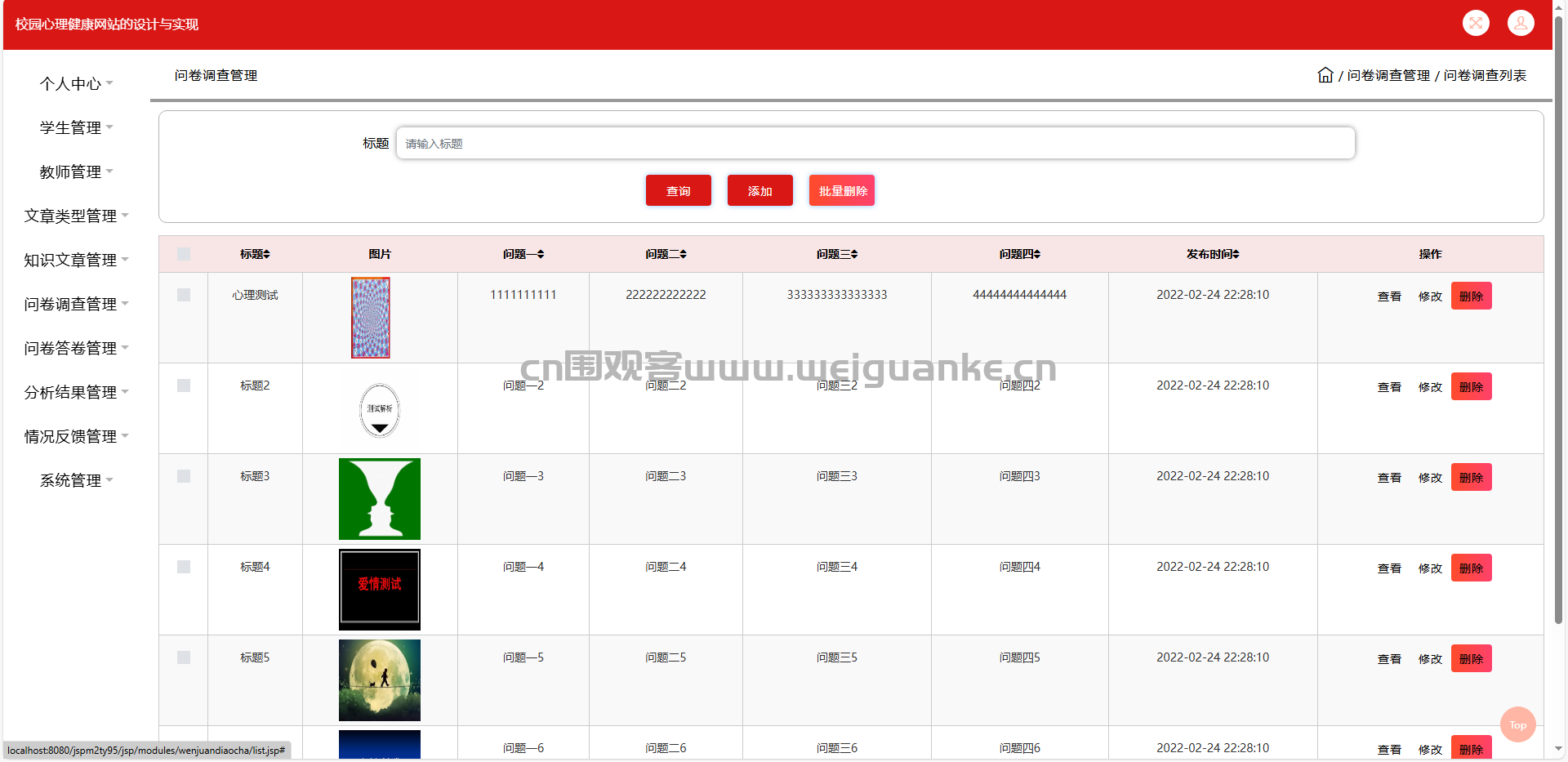Expand the 学生管理 sidebar menu
Screen dimensions: 1568x762
click(76, 127)
